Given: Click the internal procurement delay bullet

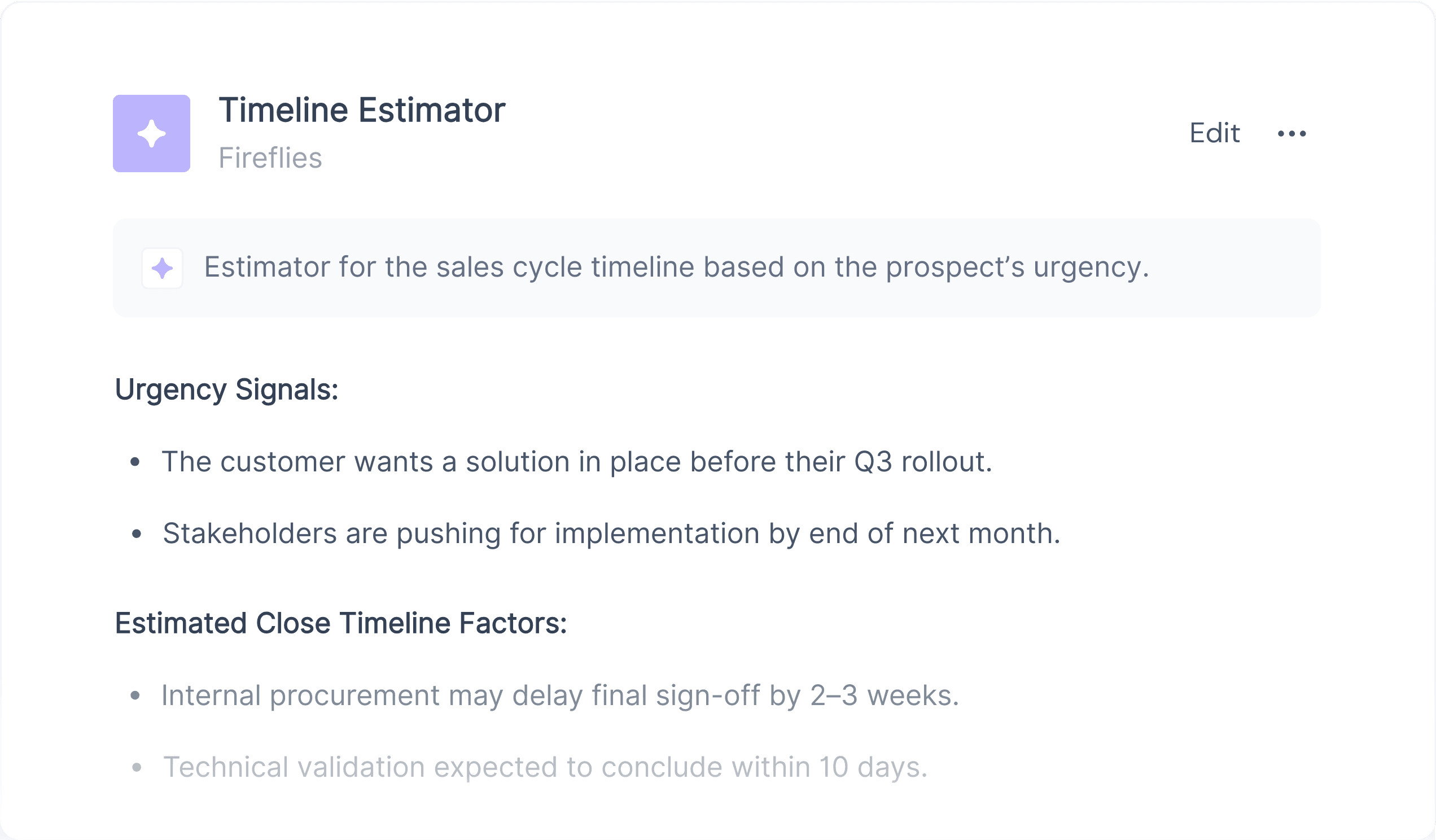Looking at the screenshot, I should [x=560, y=696].
